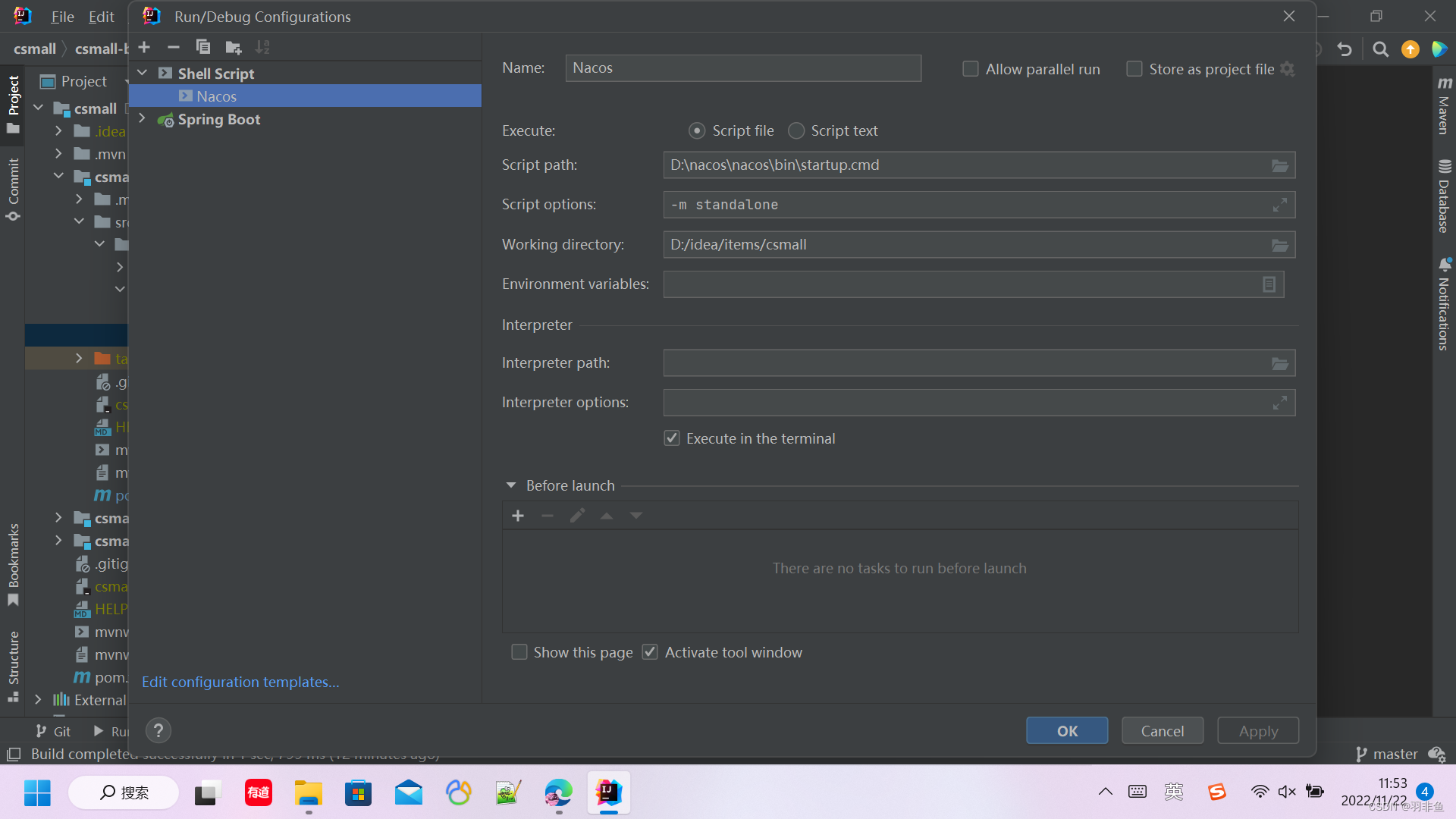Edit environment variables list icon
This screenshot has width=1456, height=819.
(1269, 284)
